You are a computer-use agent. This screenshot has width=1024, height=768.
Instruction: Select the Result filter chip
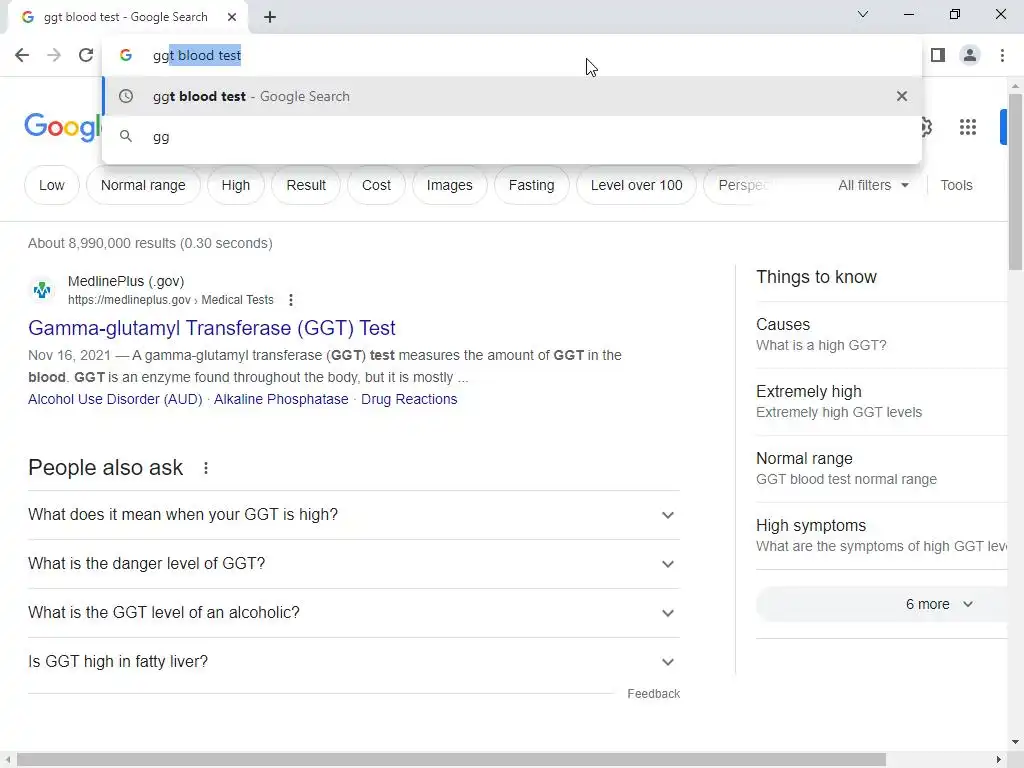point(306,185)
